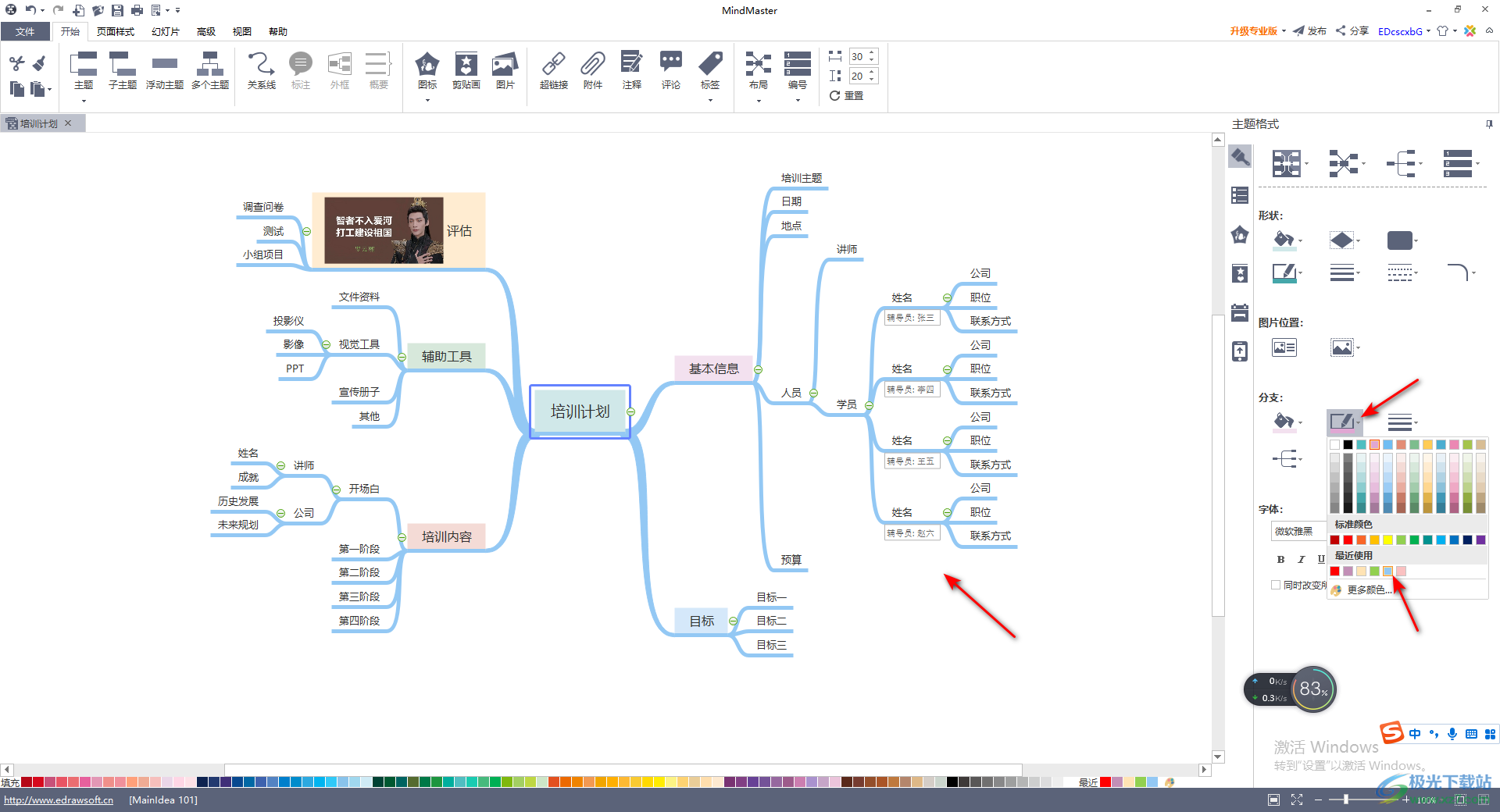The height and width of the screenshot is (812, 1500).
Task: Click the 发布 publish button
Action: (x=1310, y=31)
